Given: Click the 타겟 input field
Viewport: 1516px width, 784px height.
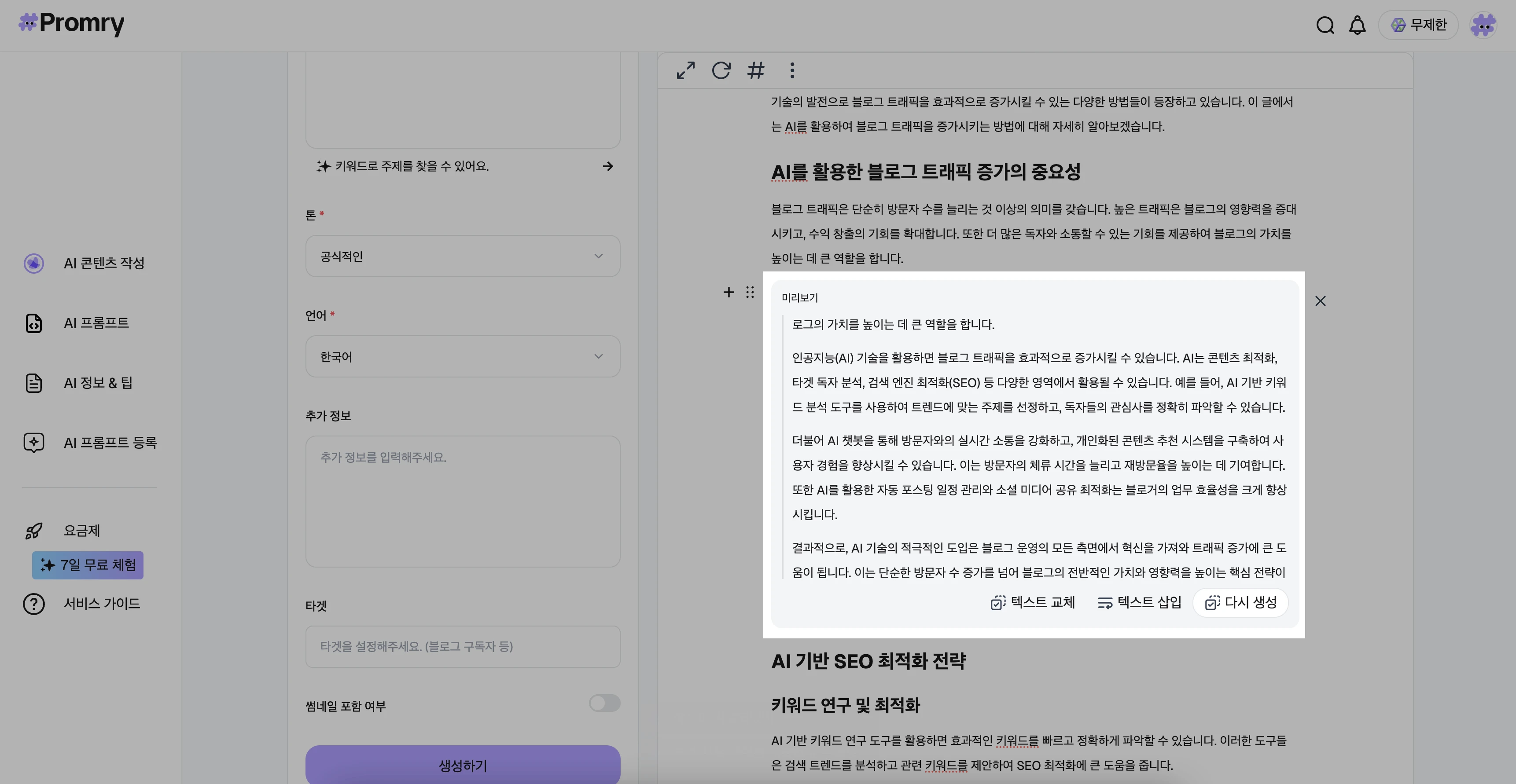Looking at the screenshot, I should coord(463,647).
